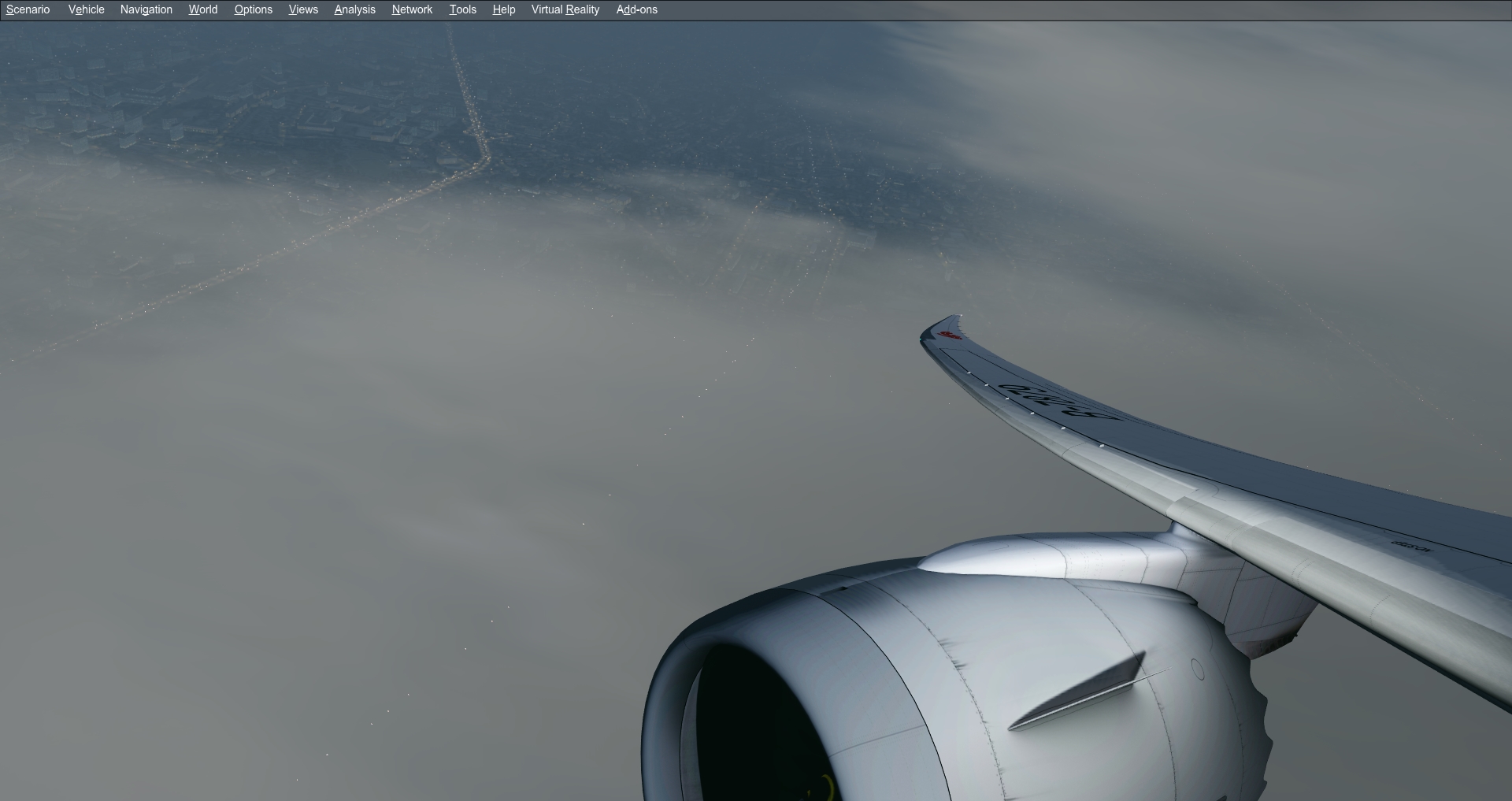Open the Analysis menu

(354, 9)
